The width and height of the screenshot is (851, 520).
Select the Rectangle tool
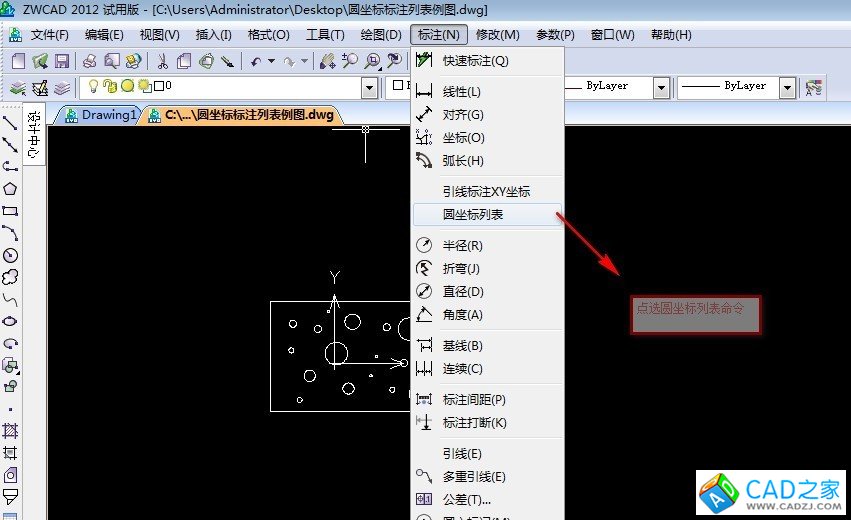coord(10,211)
